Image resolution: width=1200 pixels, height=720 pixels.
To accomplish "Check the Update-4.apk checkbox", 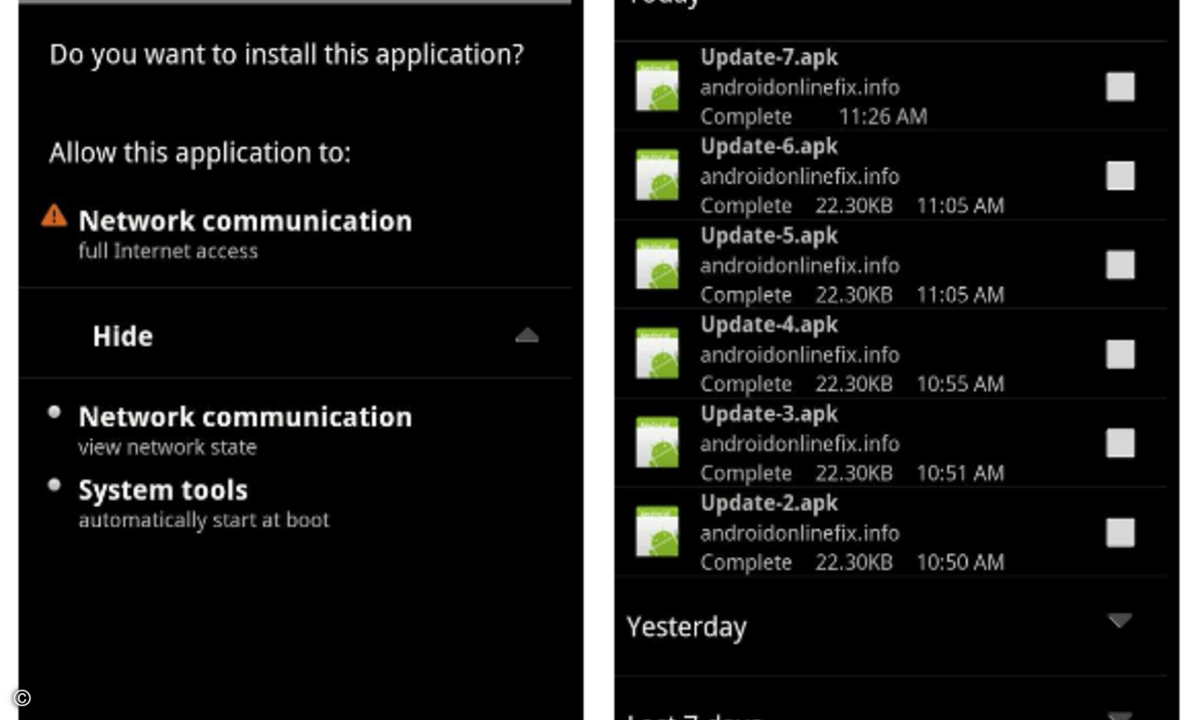I will 1120,353.
